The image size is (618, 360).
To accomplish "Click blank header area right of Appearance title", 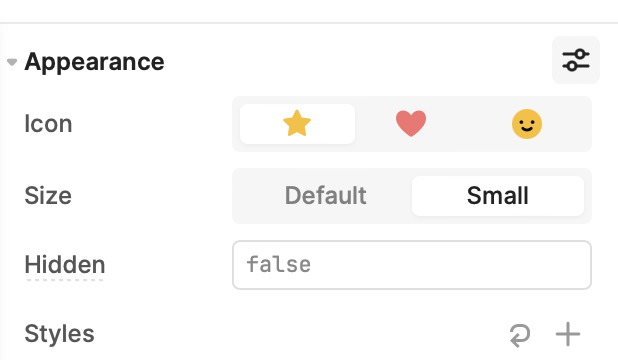I will pyautogui.click(x=355, y=62).
